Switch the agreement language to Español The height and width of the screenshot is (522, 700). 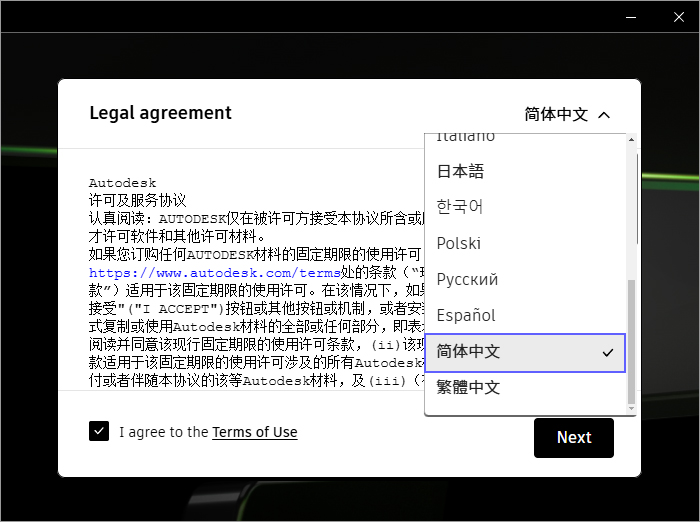[525, 315]
